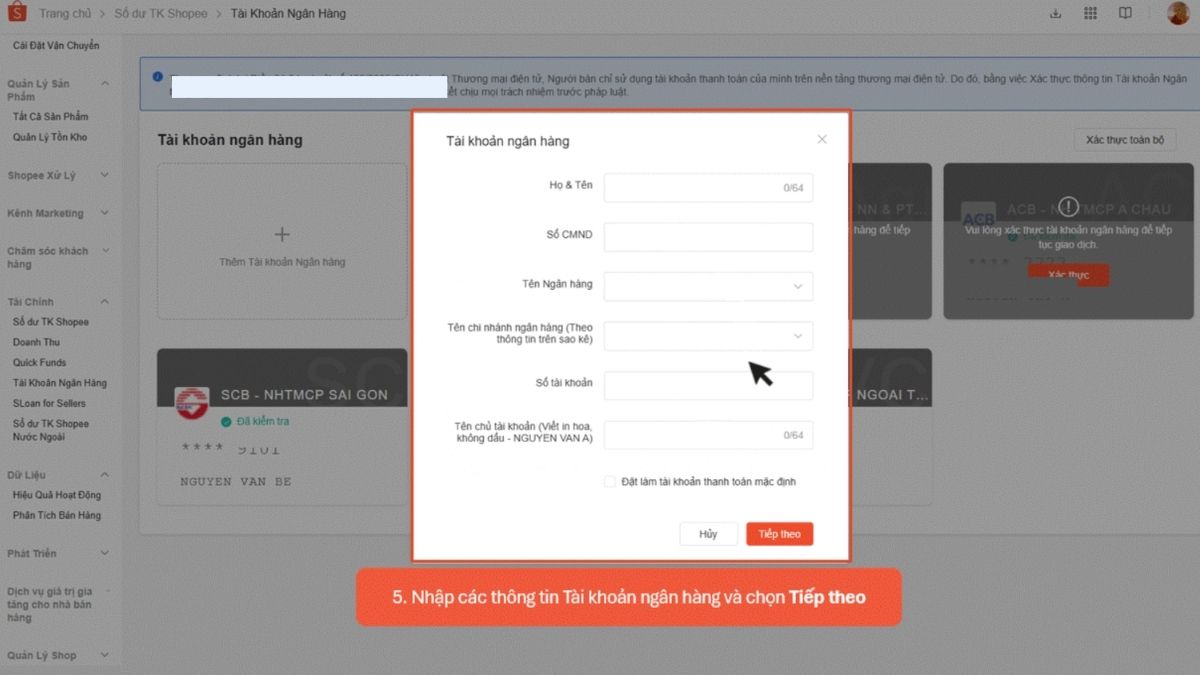This screenshot has width=1200, height=675.
Task: Go to Trang chủ breadcrumb
Action: (x=65, y=14)
